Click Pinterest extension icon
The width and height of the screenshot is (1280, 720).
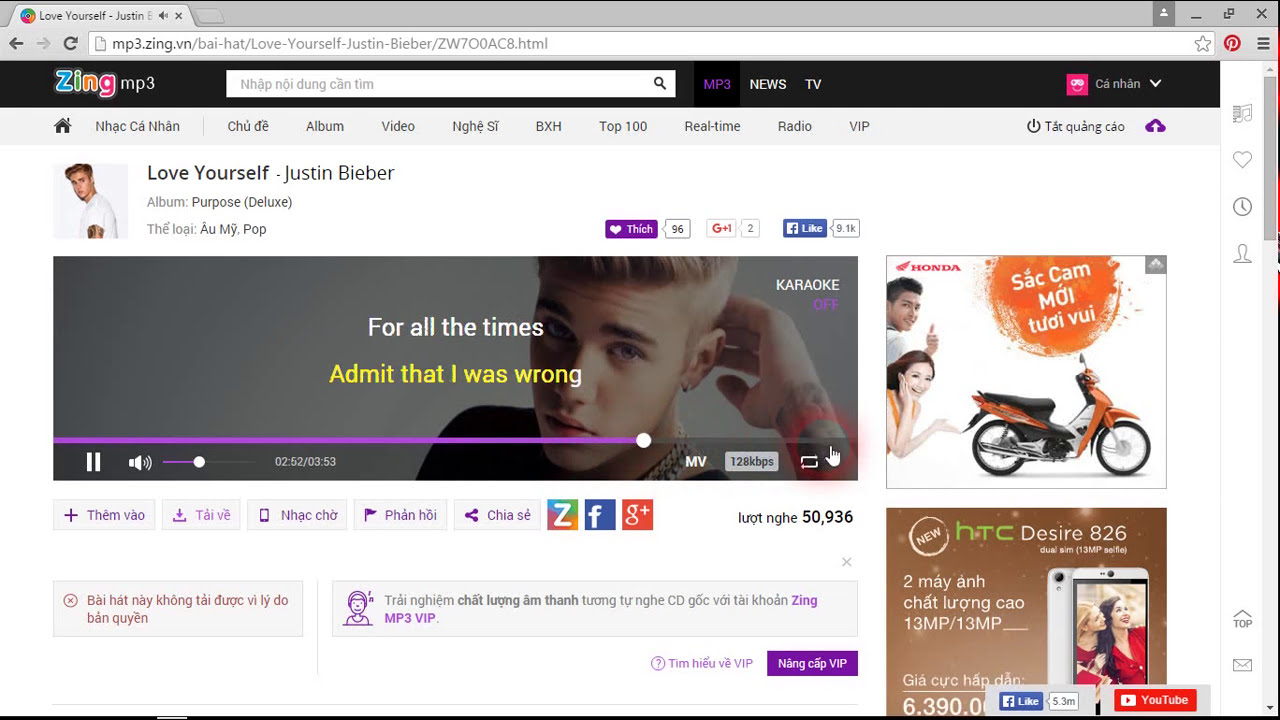click(x=1232, y=43)
